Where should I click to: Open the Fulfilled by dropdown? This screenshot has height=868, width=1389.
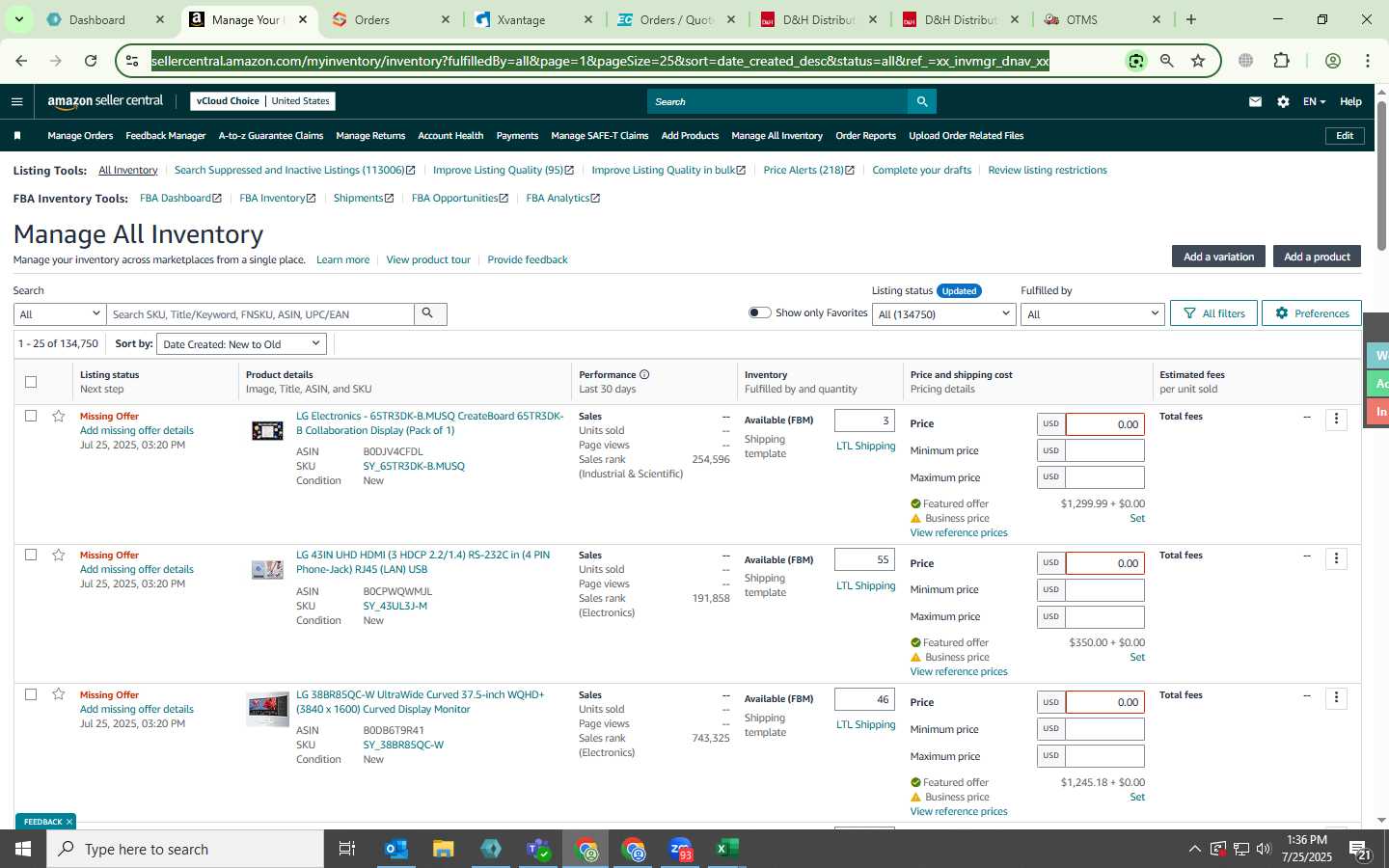click(x=1093, y=314)
